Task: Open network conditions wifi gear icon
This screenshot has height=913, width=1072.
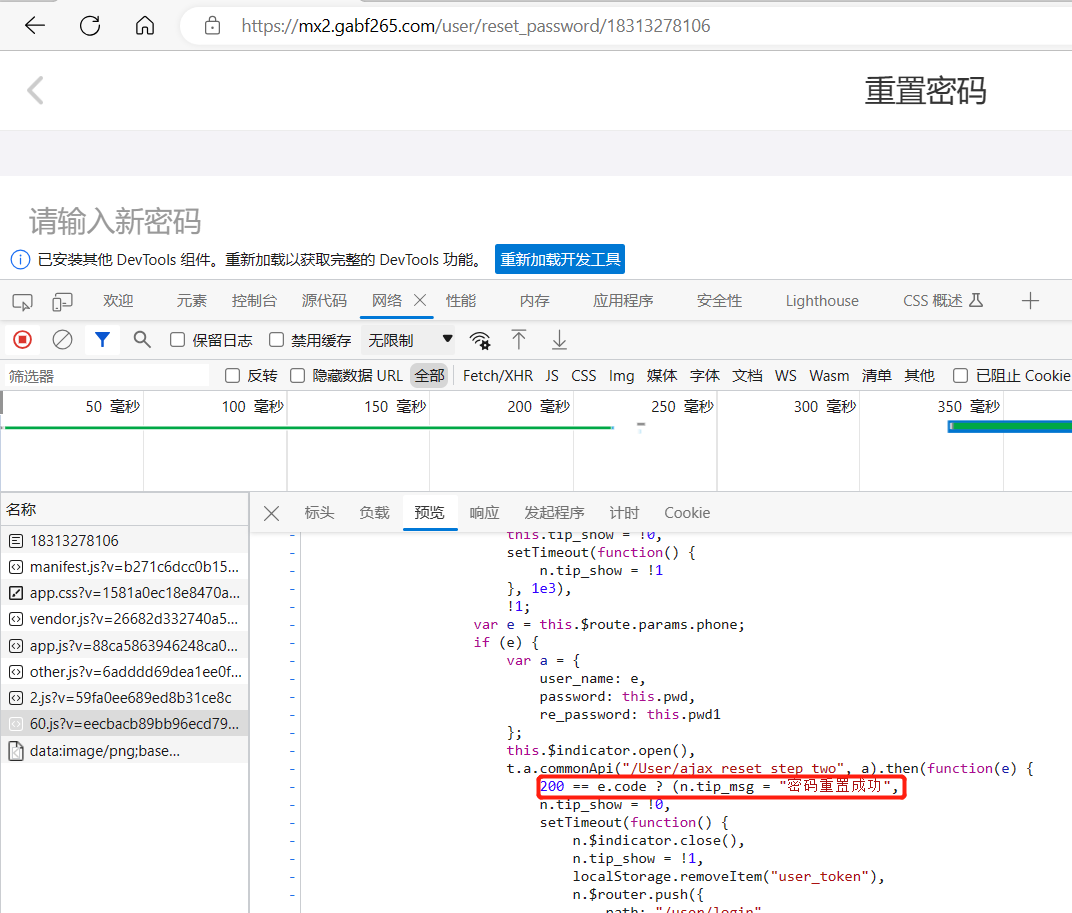Action: (x=480, y=340)
